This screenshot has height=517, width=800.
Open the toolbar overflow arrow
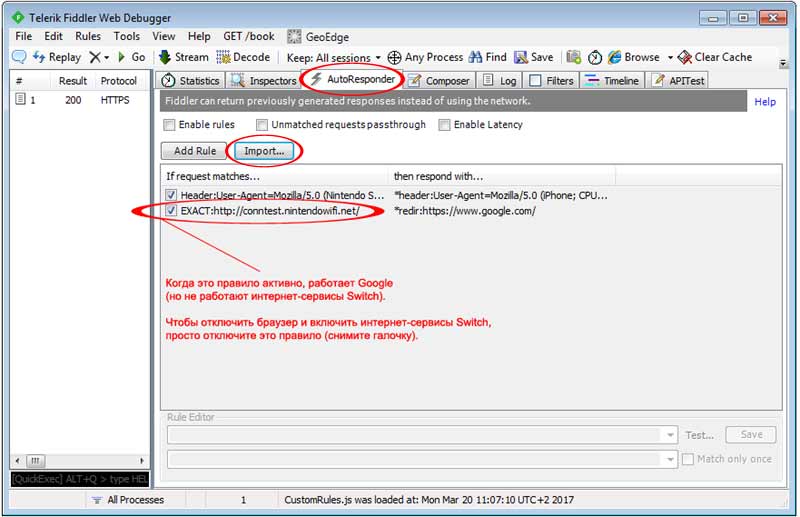coord(783,64)
